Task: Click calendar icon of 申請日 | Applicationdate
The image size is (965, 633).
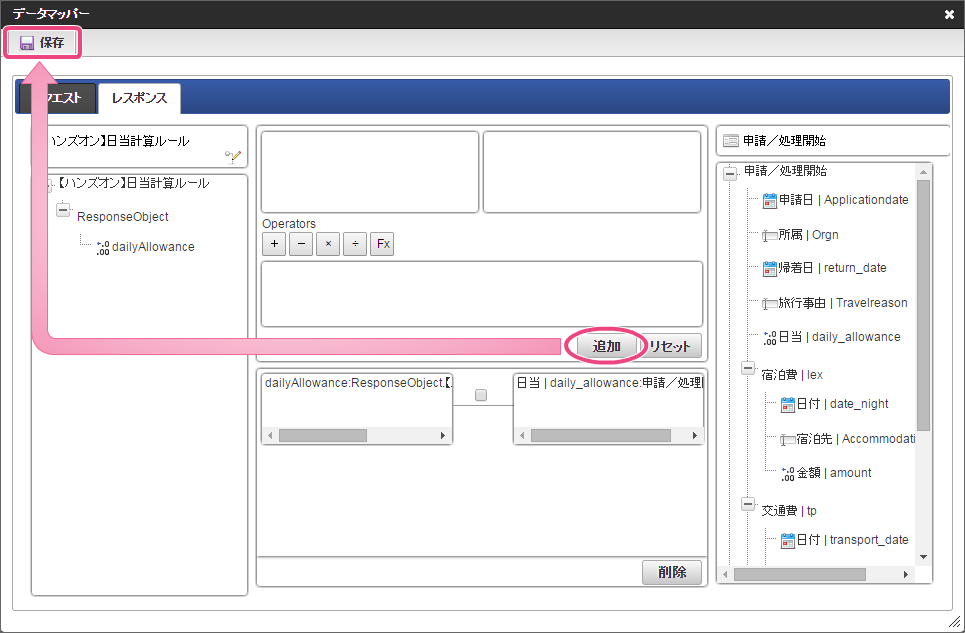Action: click(x=769, y=201)
